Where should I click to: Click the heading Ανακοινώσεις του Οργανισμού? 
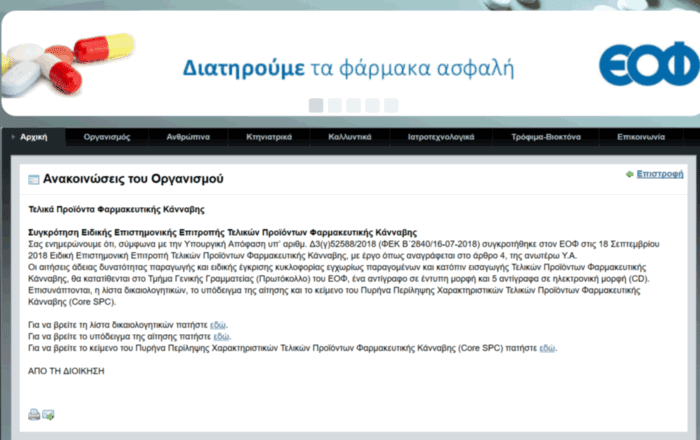point(133,179)
